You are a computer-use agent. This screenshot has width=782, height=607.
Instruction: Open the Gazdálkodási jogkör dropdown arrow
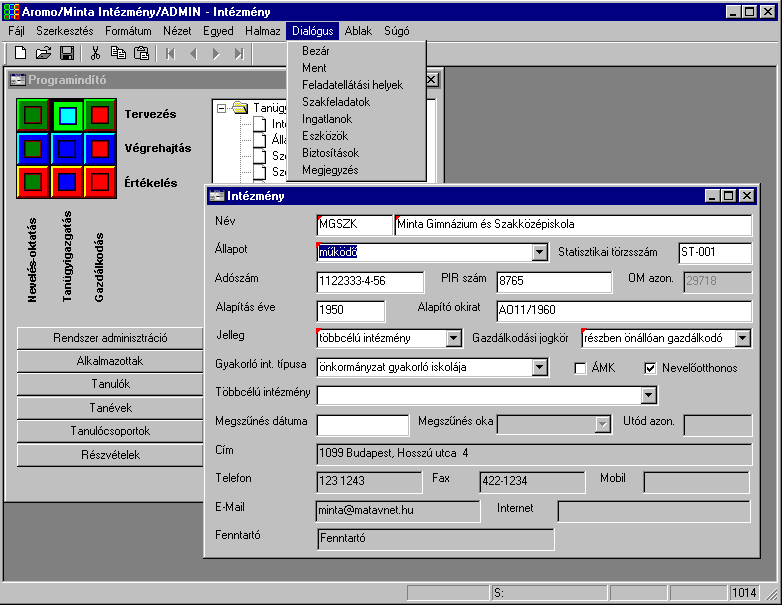pyautogui.click(x=742, y=339)
